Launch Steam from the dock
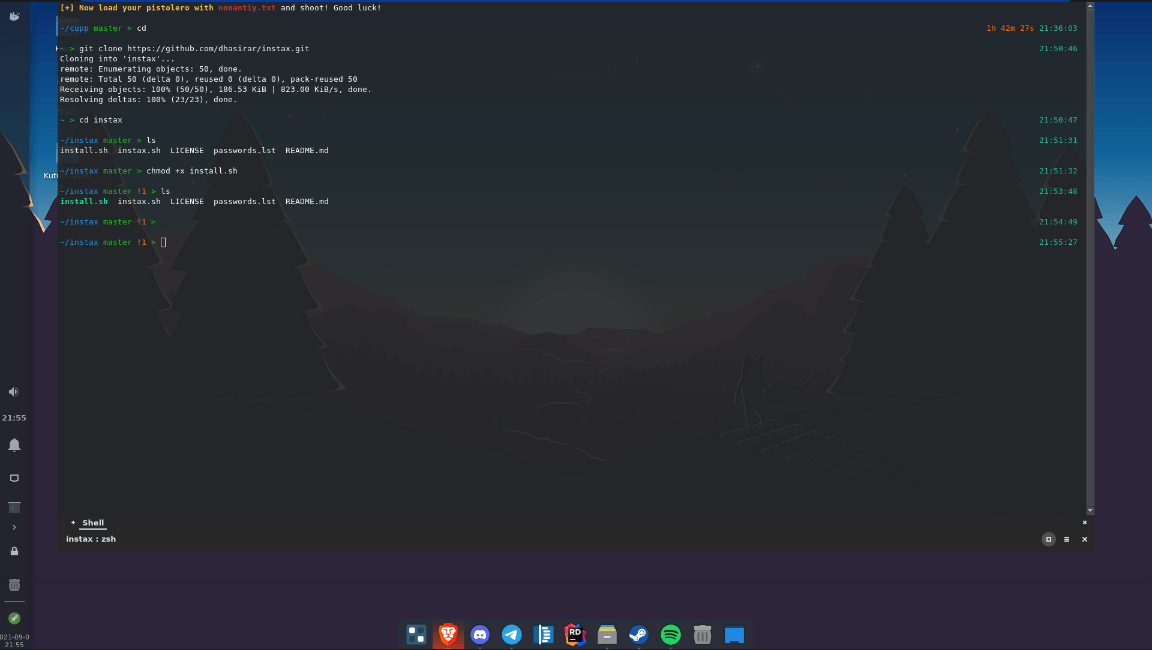The height and width of the screenshot is (650, 1152). pyautogui.click(x=638, y=635)
